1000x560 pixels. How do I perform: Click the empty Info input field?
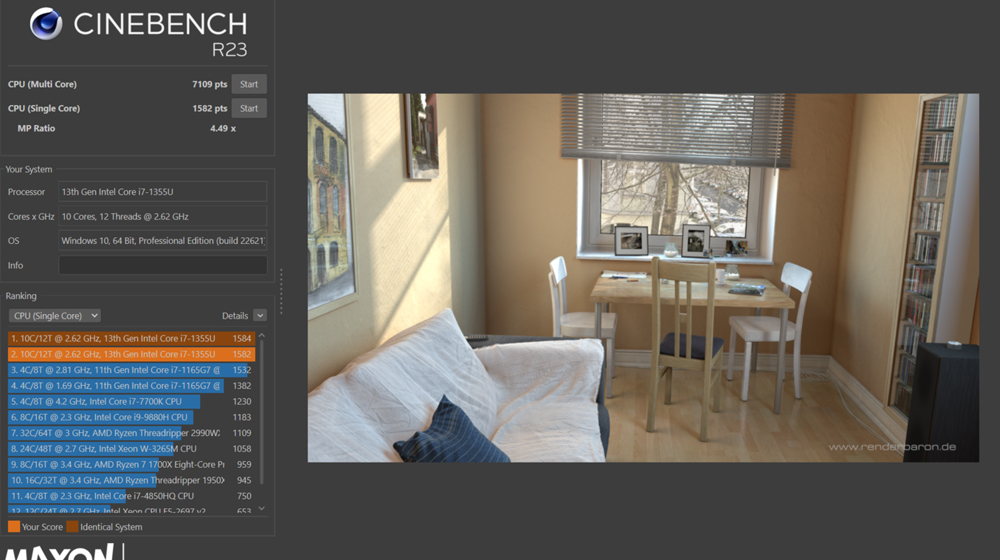click(x=163, y=265)
